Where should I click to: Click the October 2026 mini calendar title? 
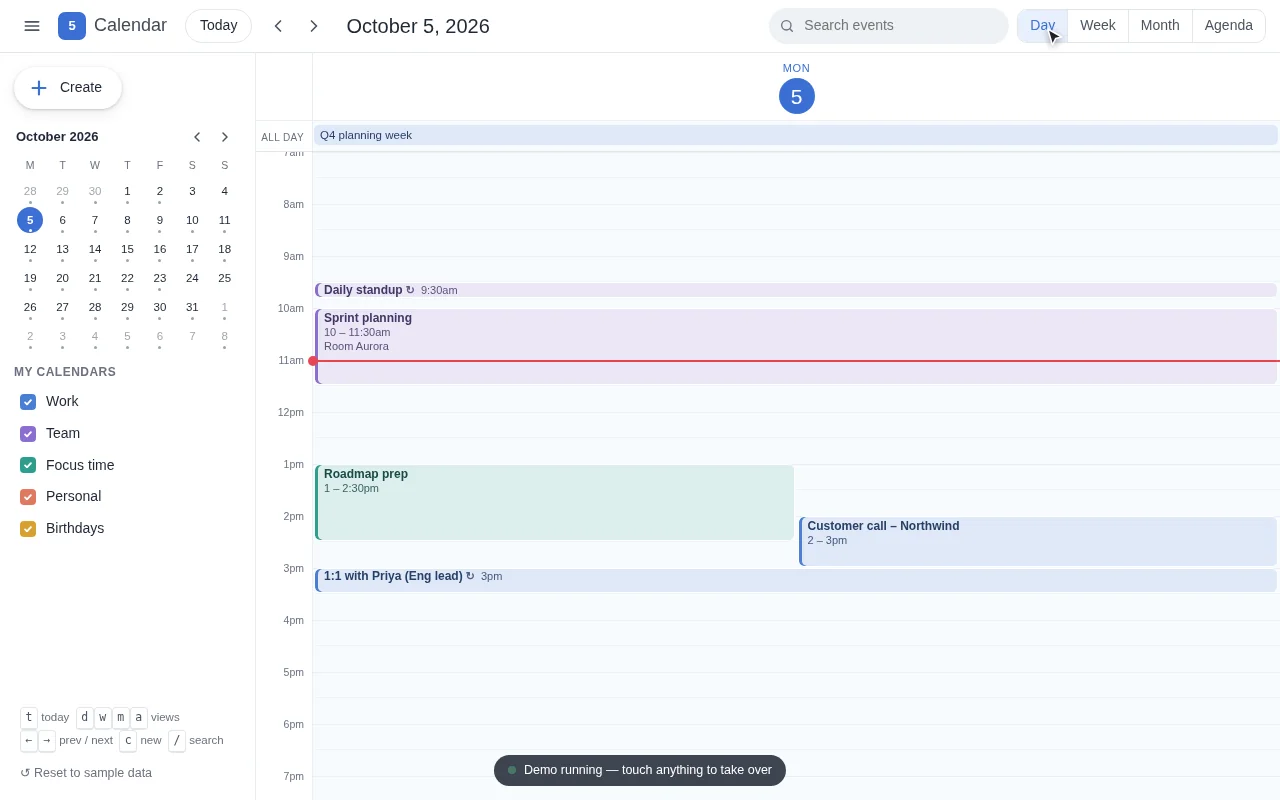57,137
